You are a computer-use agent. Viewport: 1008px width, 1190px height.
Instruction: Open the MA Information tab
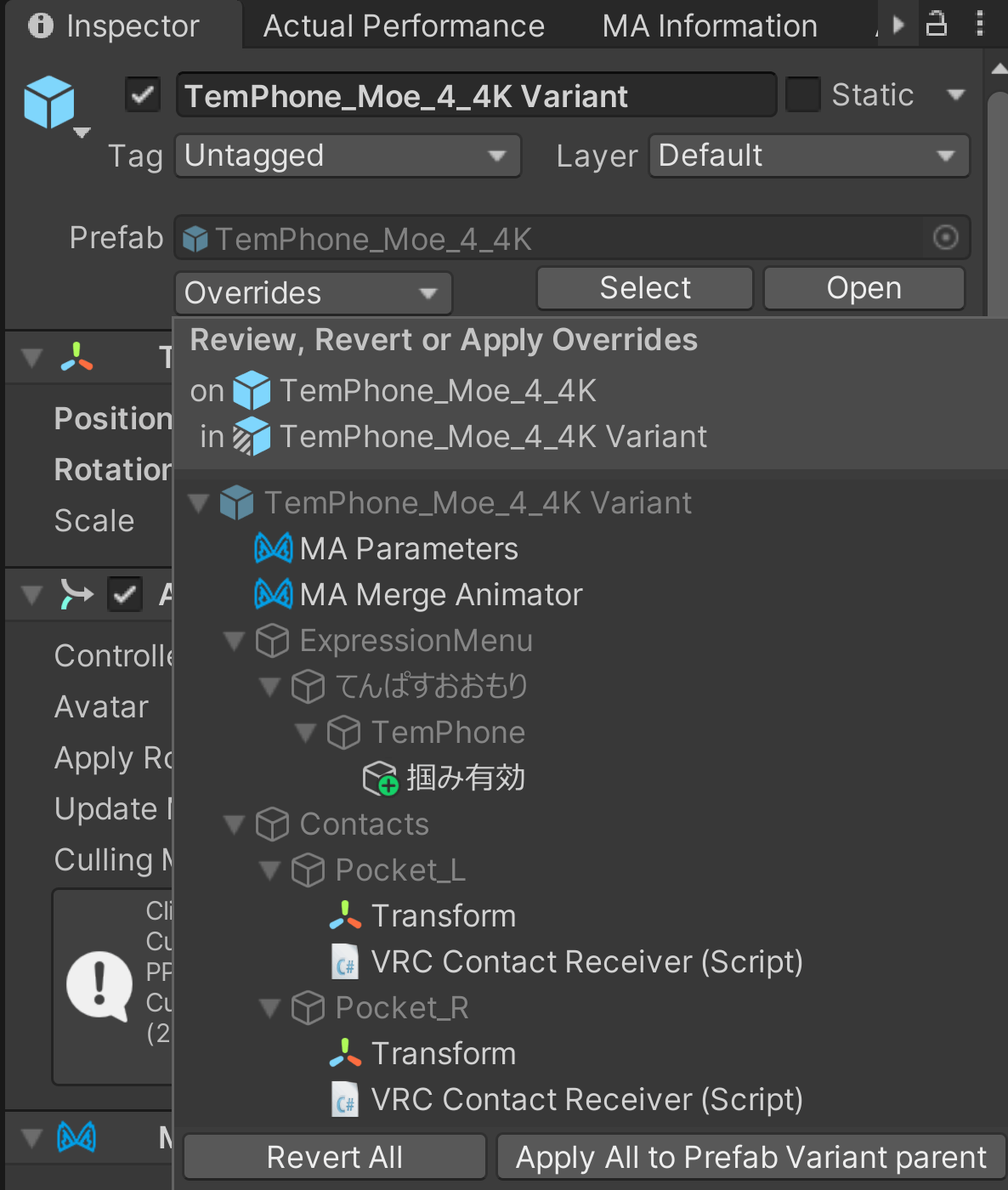[710, 26]
